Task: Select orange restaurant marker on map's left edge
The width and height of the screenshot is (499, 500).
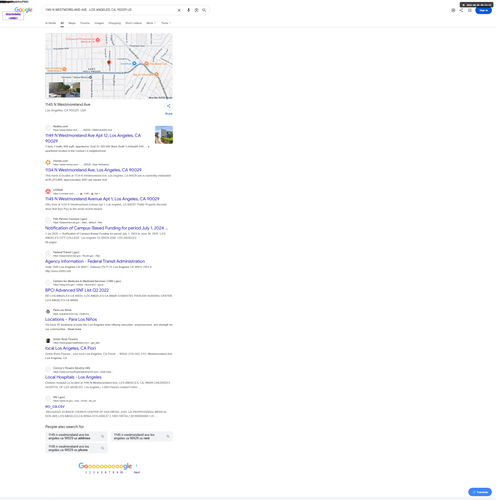Action: click(64, 69)
